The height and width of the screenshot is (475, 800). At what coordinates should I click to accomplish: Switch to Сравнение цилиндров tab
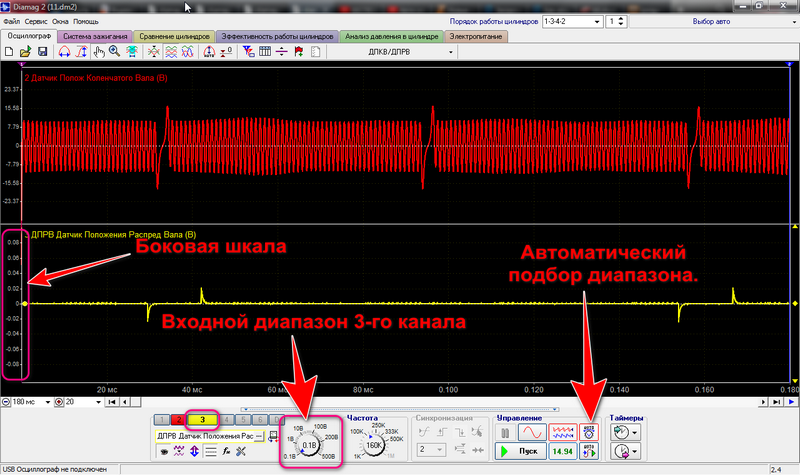coord(174,36)
